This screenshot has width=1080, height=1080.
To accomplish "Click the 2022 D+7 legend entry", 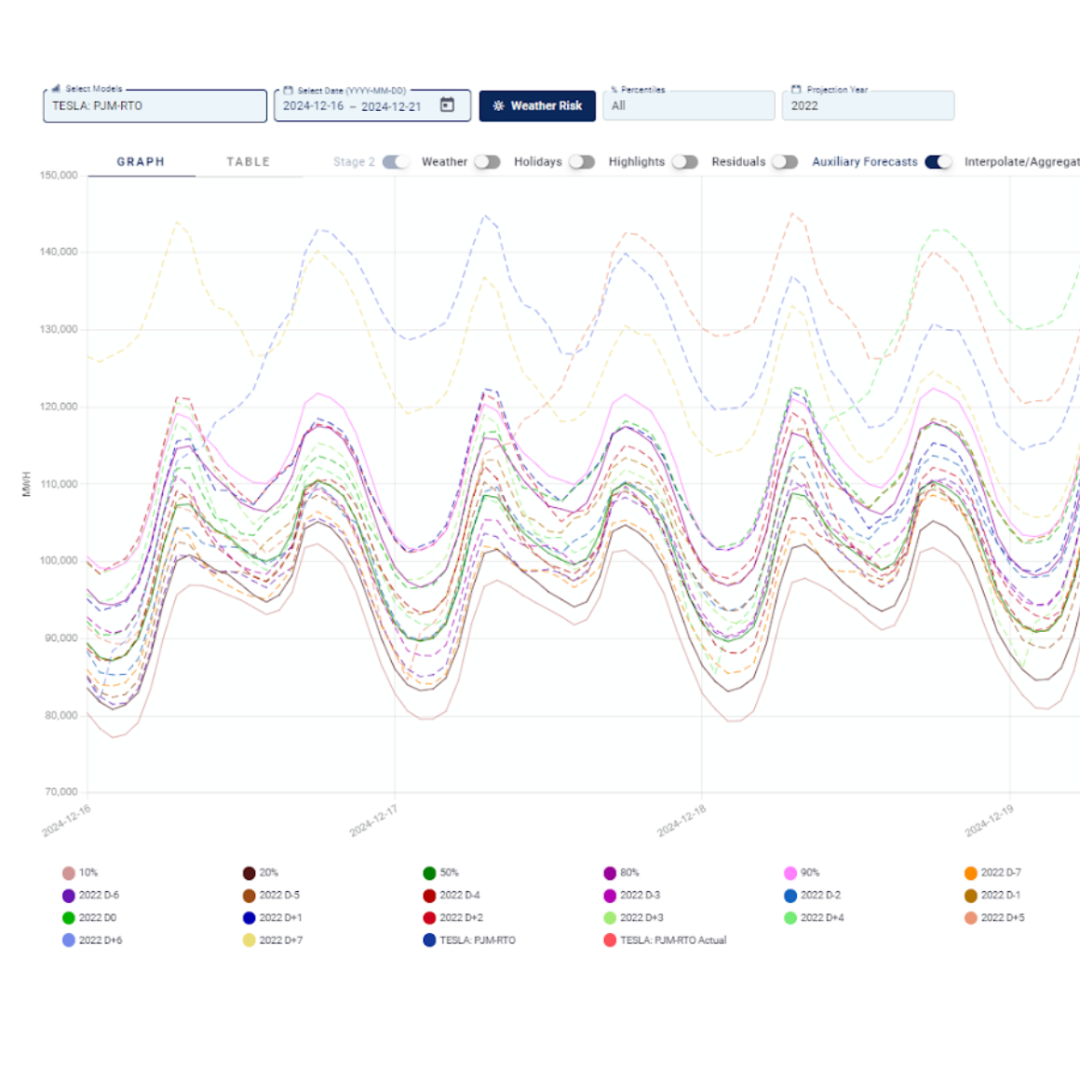I will [x=271, y=940].
